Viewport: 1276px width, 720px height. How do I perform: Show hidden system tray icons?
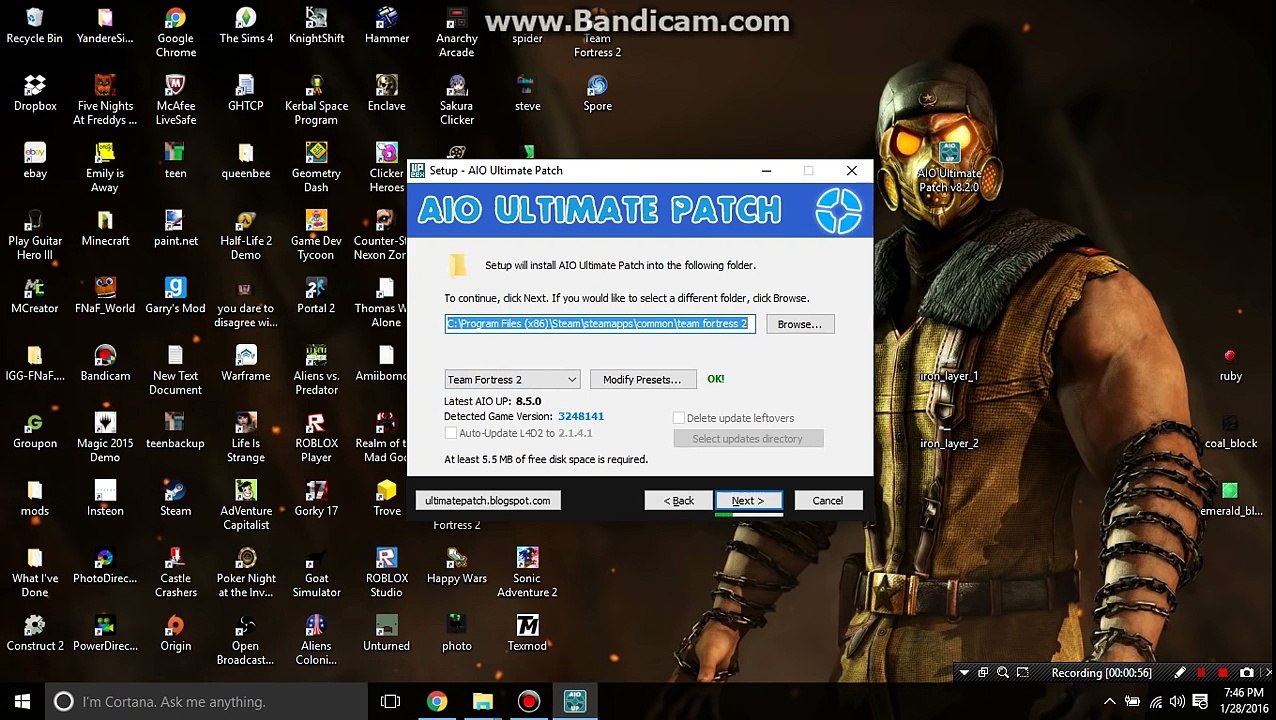pos(1109,702)
